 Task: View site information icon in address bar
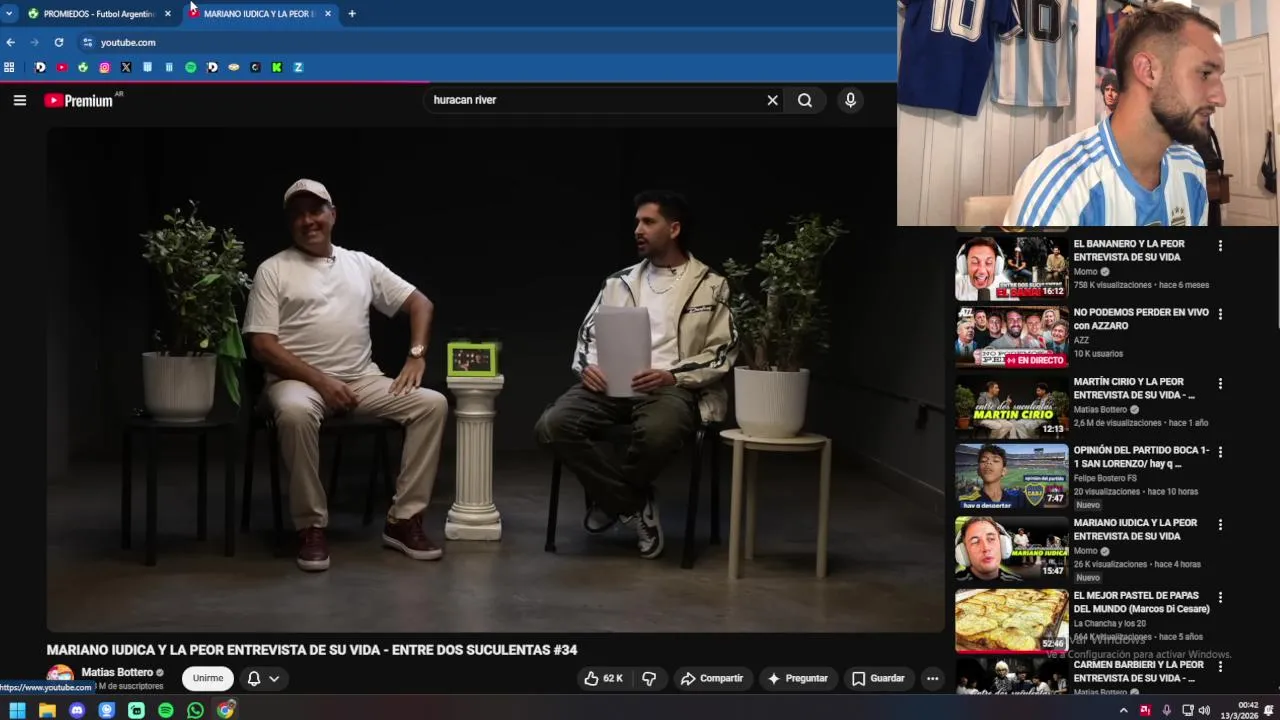point(87,42)
